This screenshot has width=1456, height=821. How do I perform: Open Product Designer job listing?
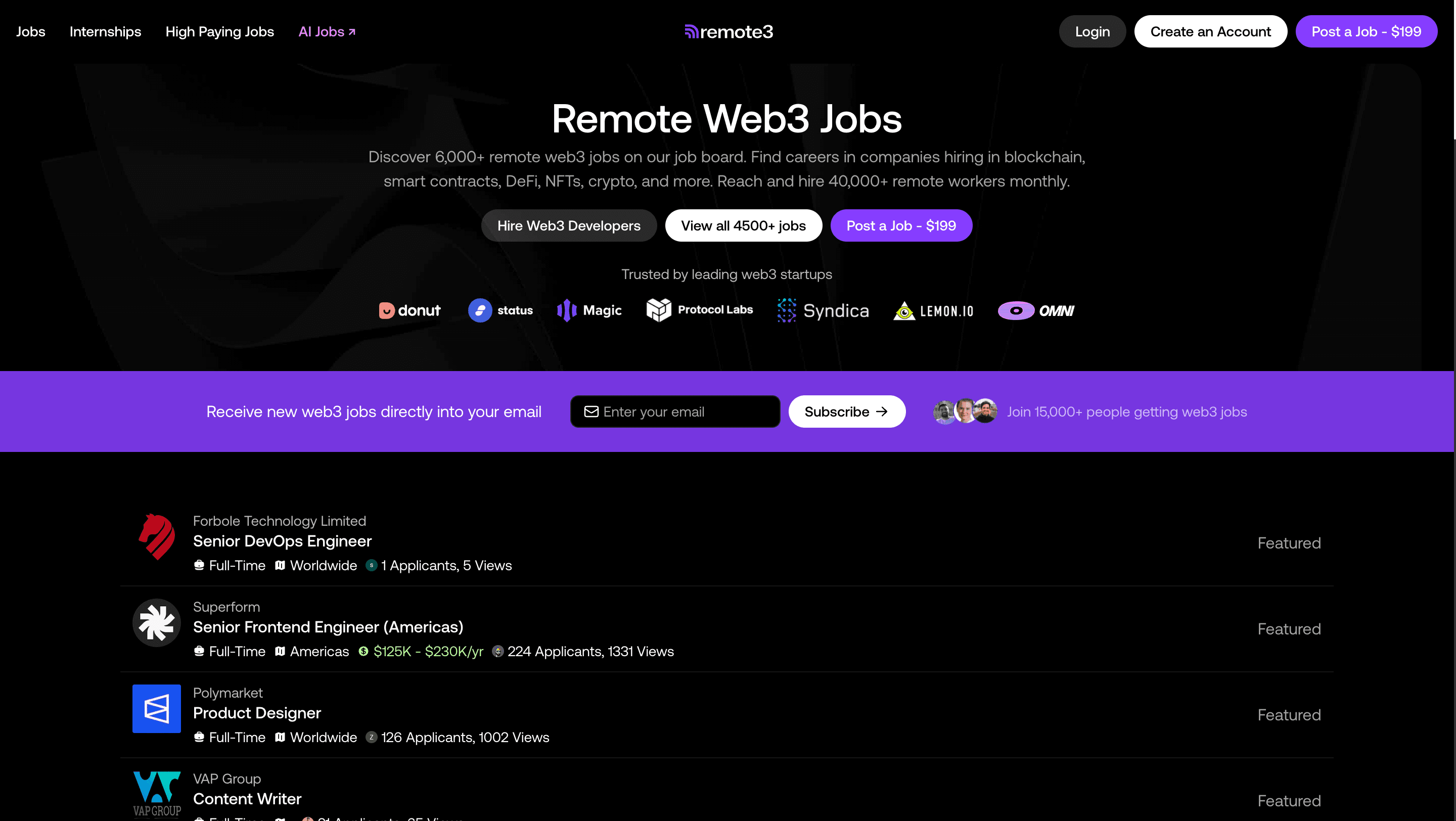tap(257, 713)
